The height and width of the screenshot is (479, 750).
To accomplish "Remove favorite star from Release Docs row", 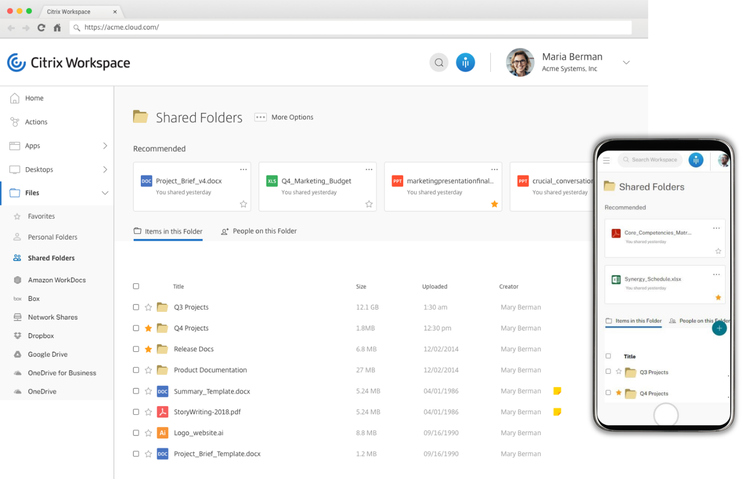I will [148, 349].
